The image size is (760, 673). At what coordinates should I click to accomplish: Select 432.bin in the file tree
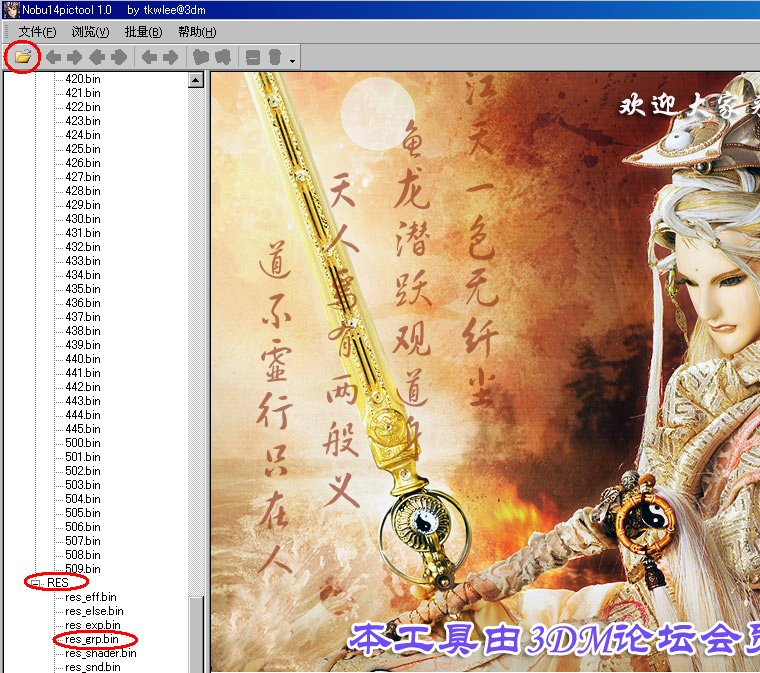pos(83,247)
